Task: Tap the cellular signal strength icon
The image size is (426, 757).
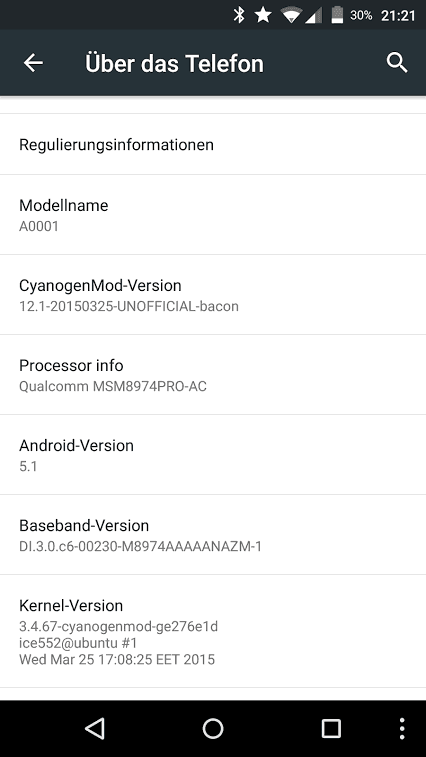Action: point(313,15)
